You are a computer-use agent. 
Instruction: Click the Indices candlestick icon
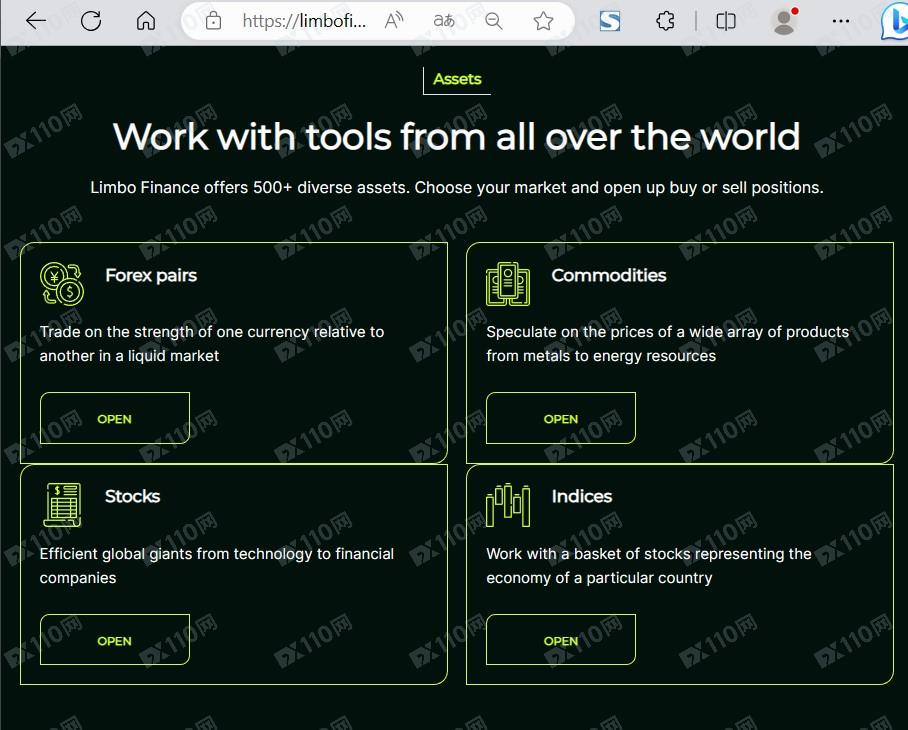coord(508,505)
